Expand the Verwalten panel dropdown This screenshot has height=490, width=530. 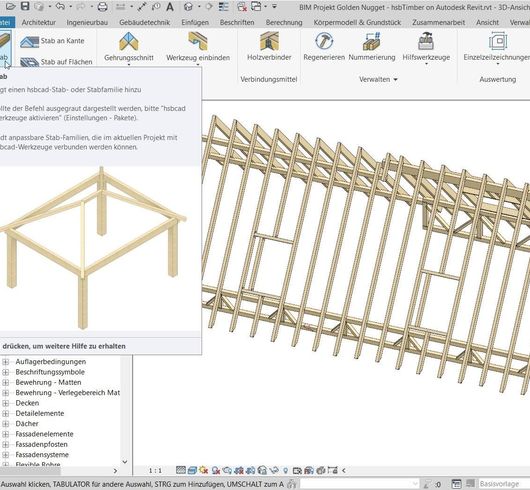point(378,79)
